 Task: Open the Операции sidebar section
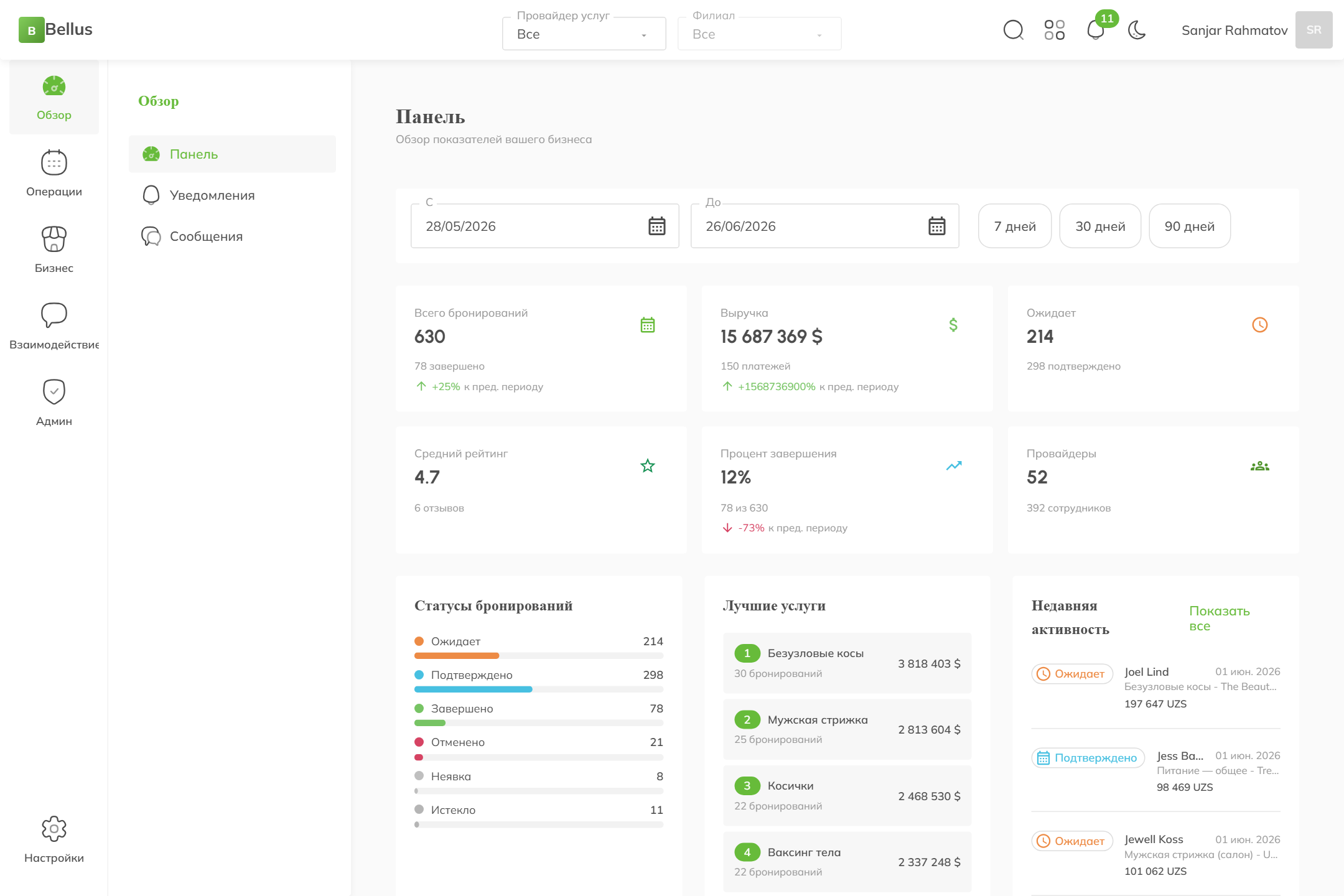point(54,174)
